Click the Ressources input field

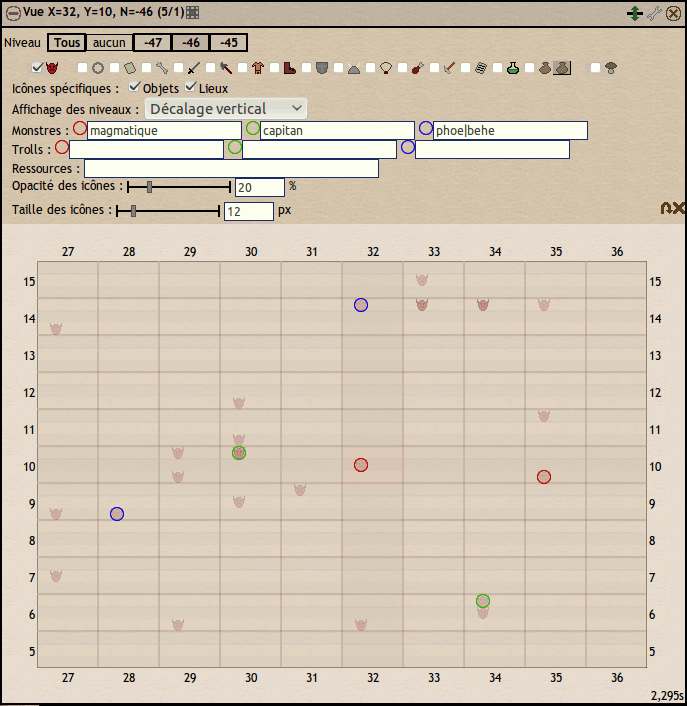click(231, 168)
